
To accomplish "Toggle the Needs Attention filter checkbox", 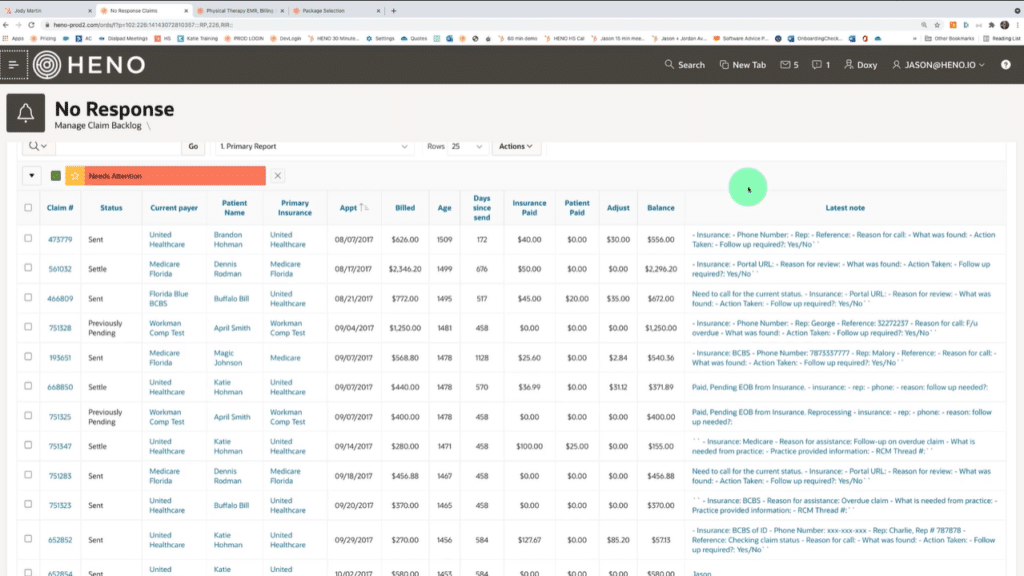I will tap(56, 176).
